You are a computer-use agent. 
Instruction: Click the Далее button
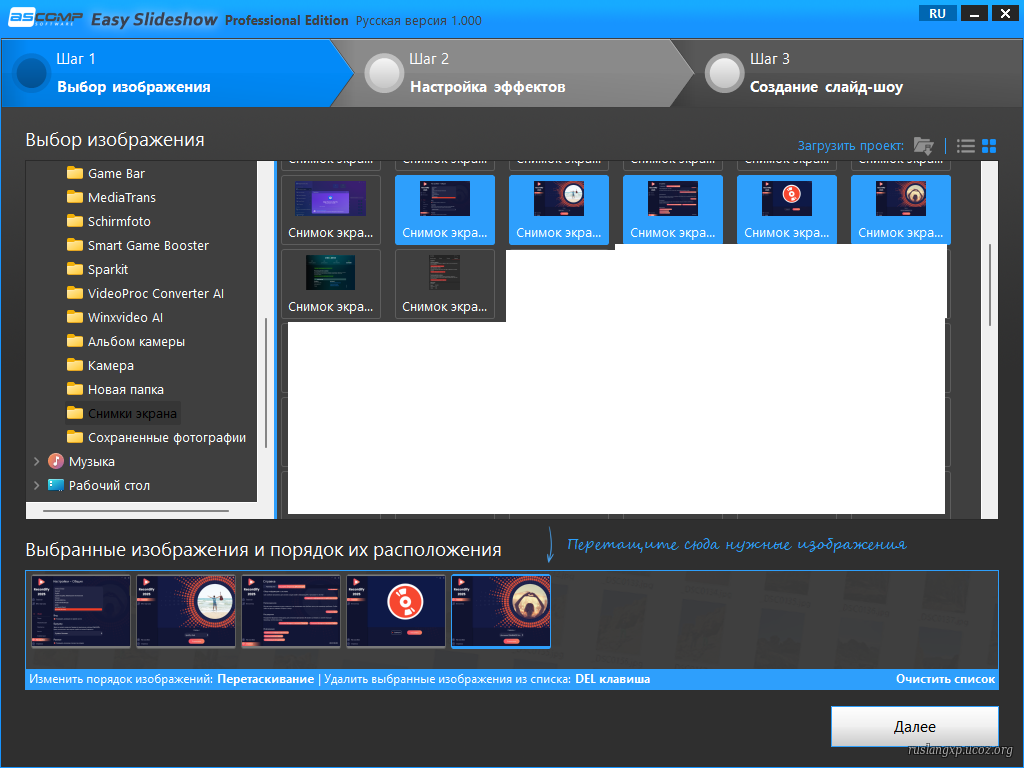(914, 726)
